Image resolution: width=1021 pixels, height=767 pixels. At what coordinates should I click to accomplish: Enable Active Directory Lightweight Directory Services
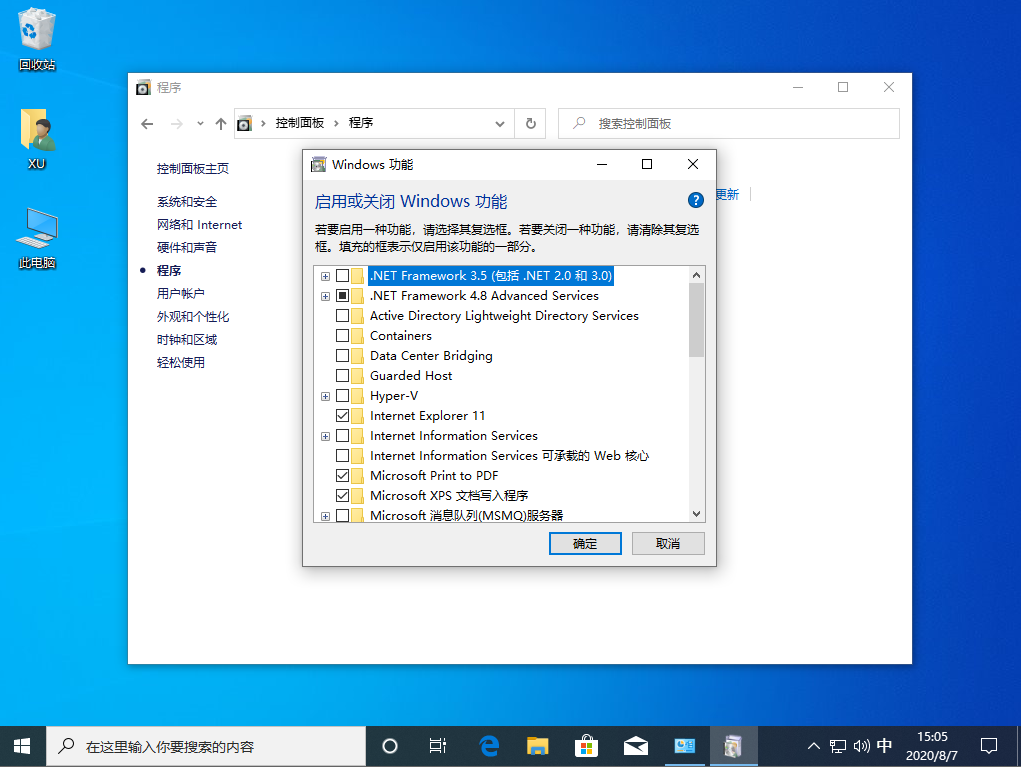tap(343, 316)
